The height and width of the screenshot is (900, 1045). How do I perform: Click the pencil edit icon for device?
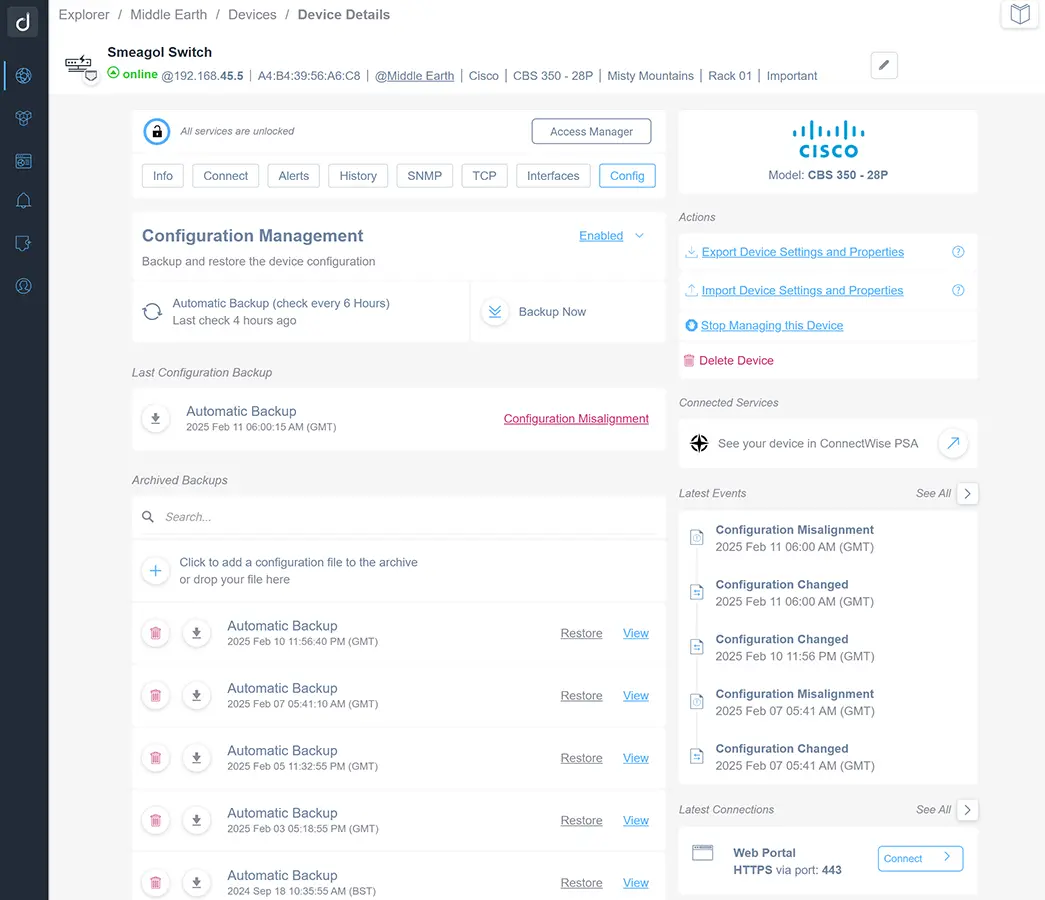884,66
